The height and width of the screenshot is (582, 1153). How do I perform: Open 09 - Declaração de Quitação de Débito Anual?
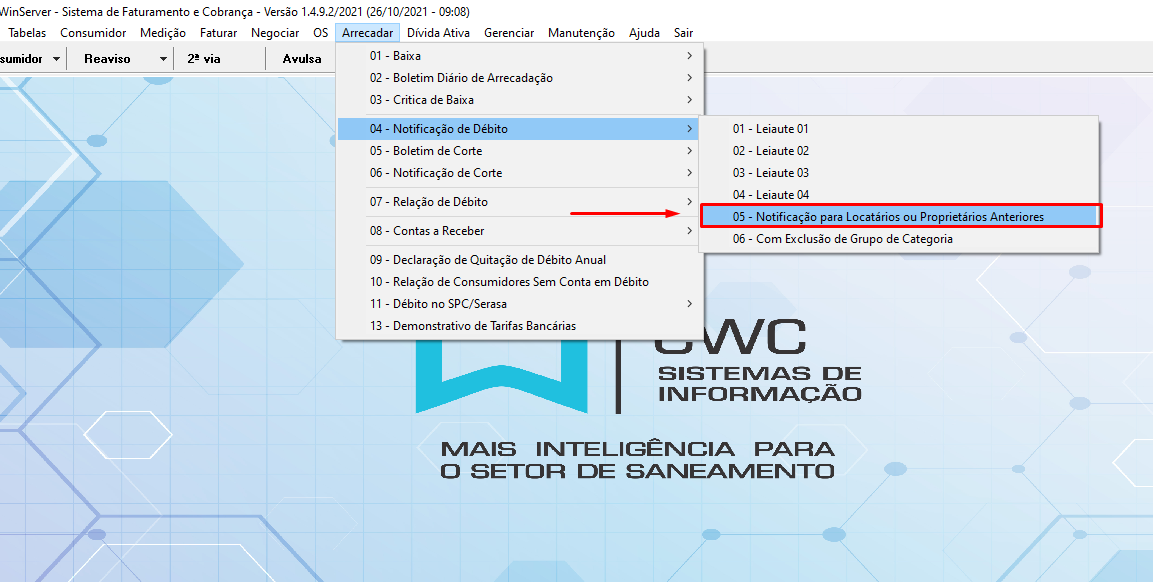[x=488, y=260]
